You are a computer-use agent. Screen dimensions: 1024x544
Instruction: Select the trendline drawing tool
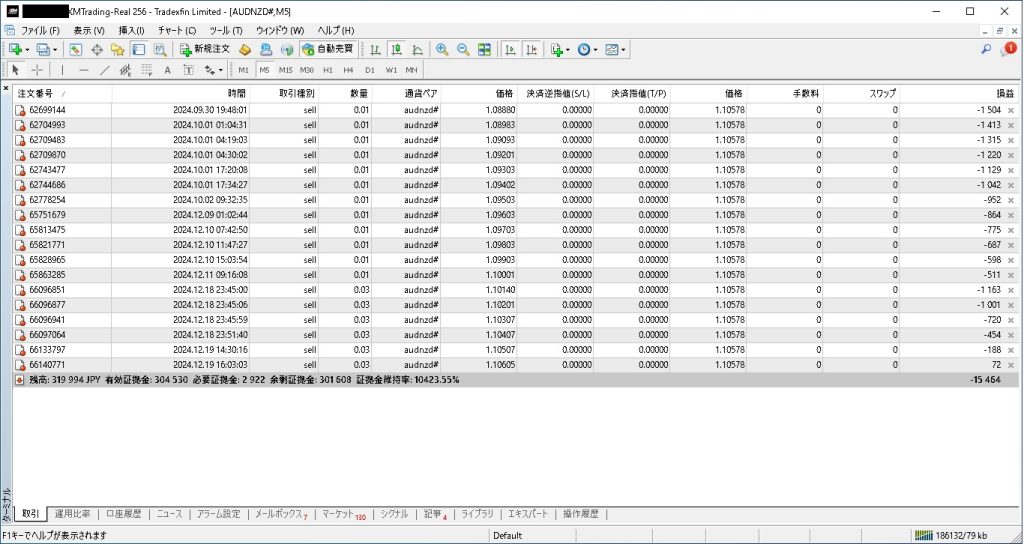click(104, 70)
